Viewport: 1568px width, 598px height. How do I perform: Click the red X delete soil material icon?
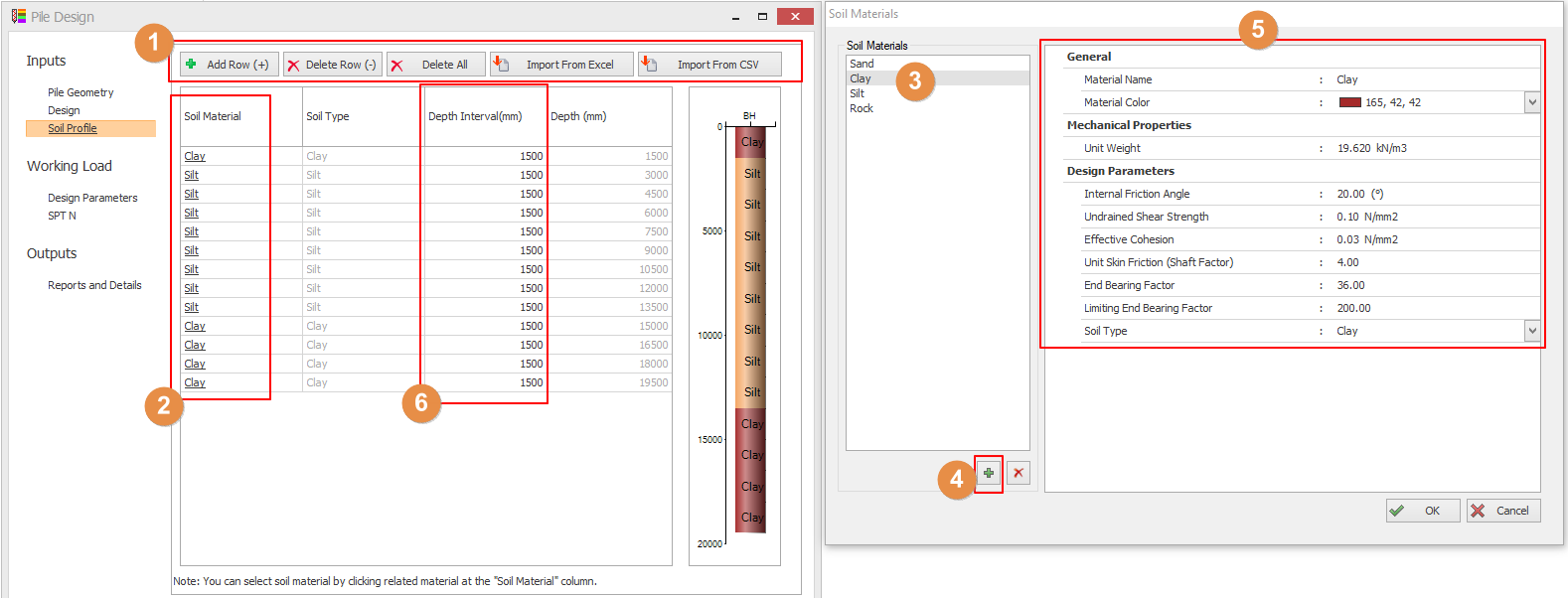pos(1019,473)
